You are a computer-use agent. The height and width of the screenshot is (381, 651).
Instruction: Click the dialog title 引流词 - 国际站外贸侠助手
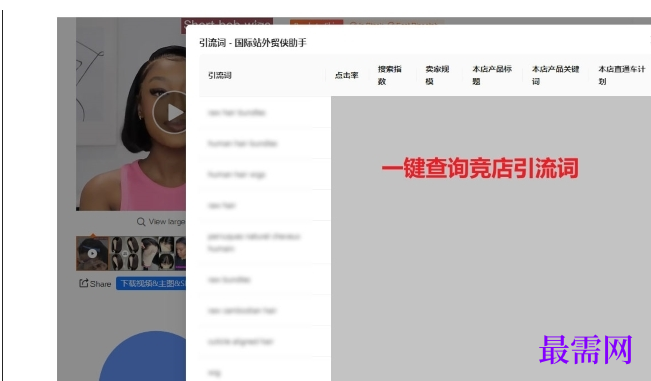(253, 43)
